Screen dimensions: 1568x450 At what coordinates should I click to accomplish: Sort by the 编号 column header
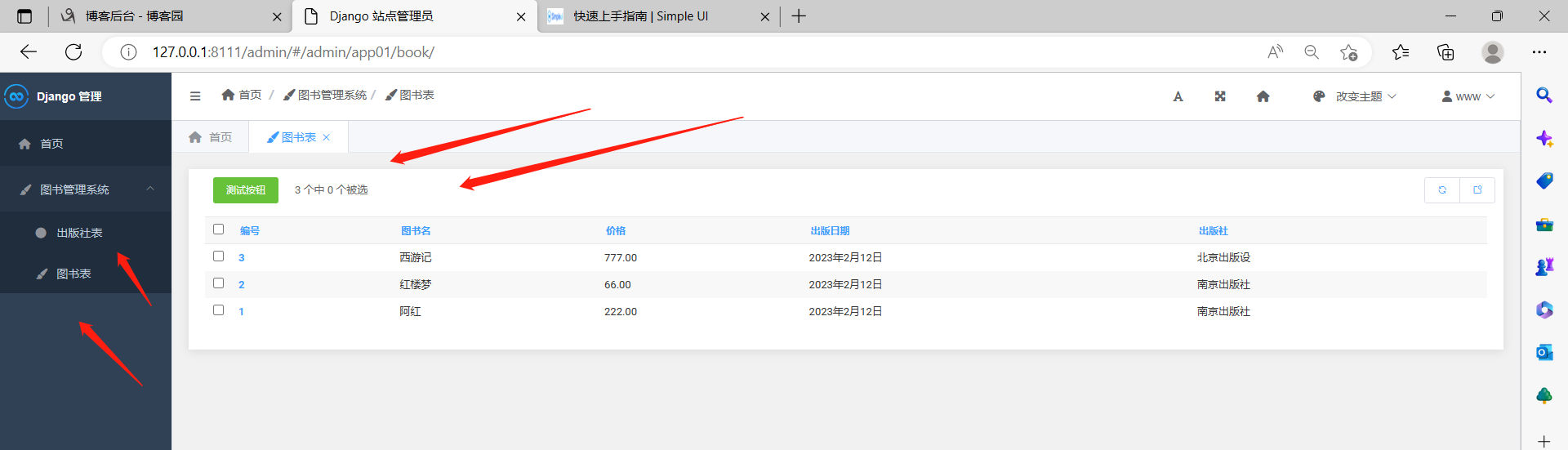(x=250, y=231)
